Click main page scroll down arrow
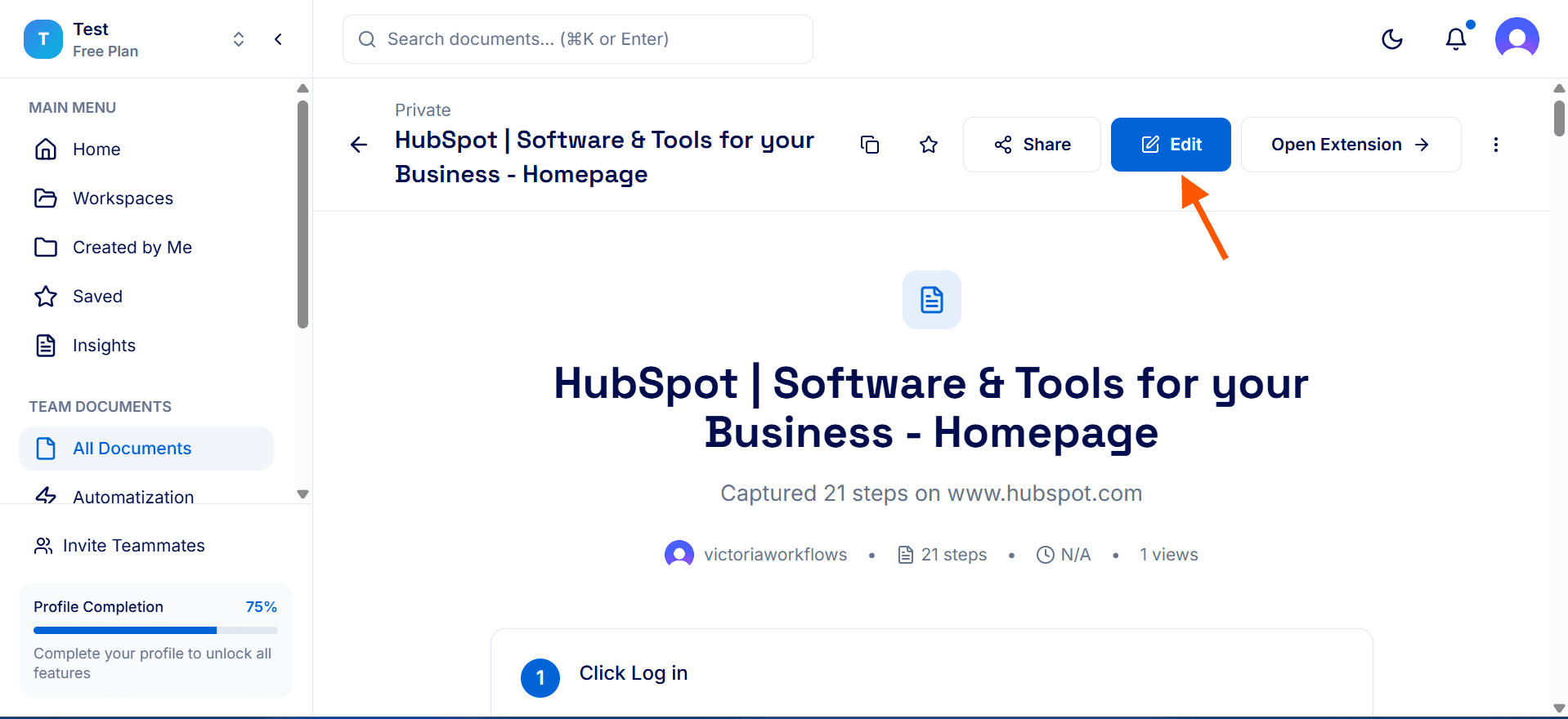Viewport: 1568px width, 719px height. pos(1559,708)
